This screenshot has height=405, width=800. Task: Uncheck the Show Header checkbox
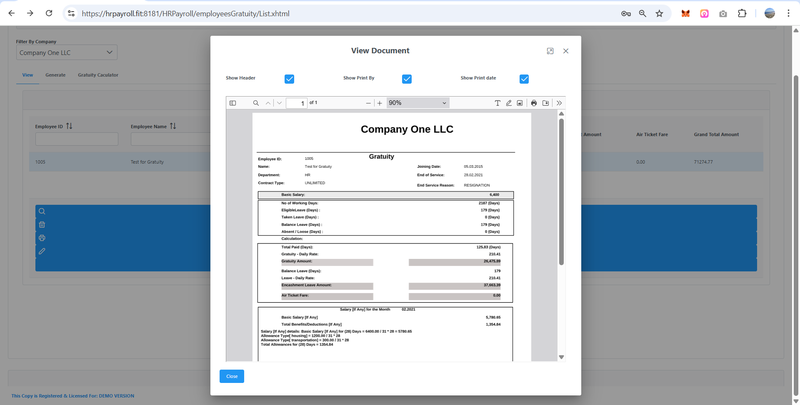289,78
